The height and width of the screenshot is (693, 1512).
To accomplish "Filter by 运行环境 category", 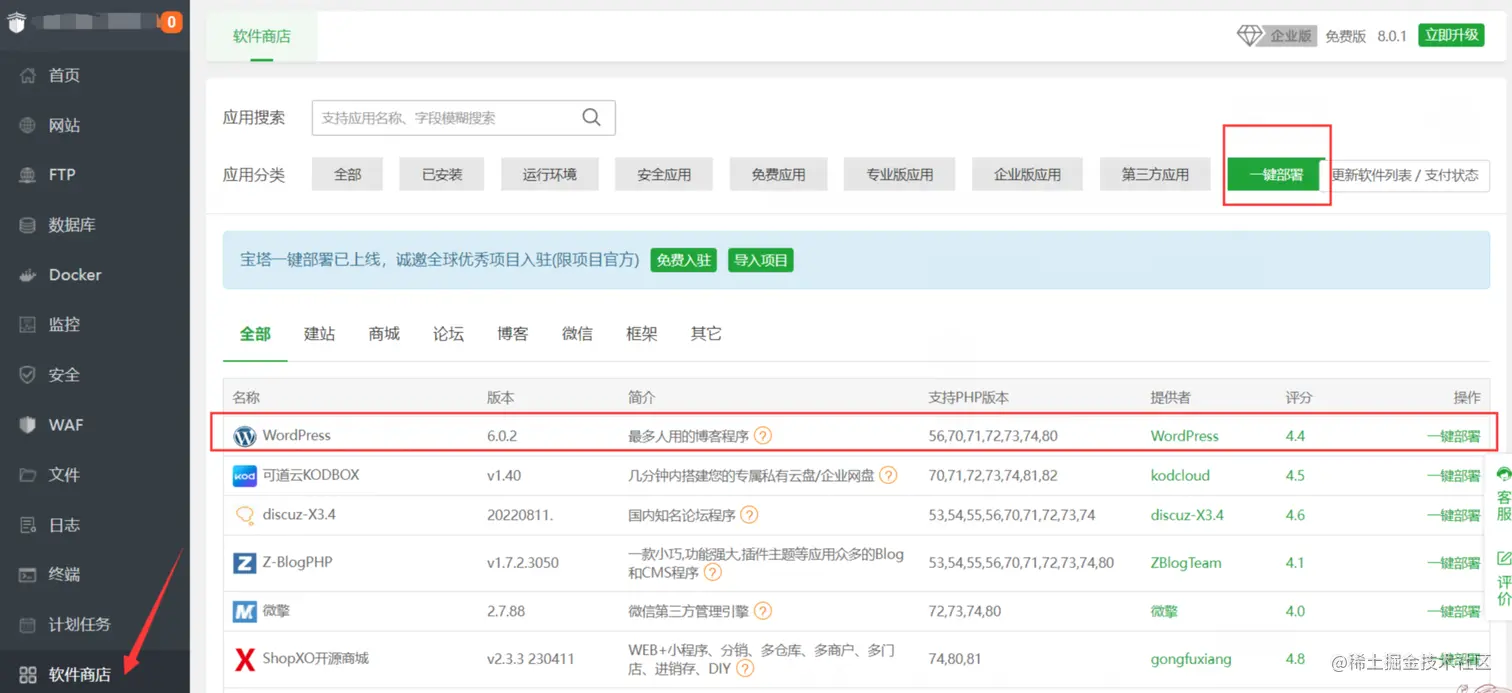I will pos(550,174).
